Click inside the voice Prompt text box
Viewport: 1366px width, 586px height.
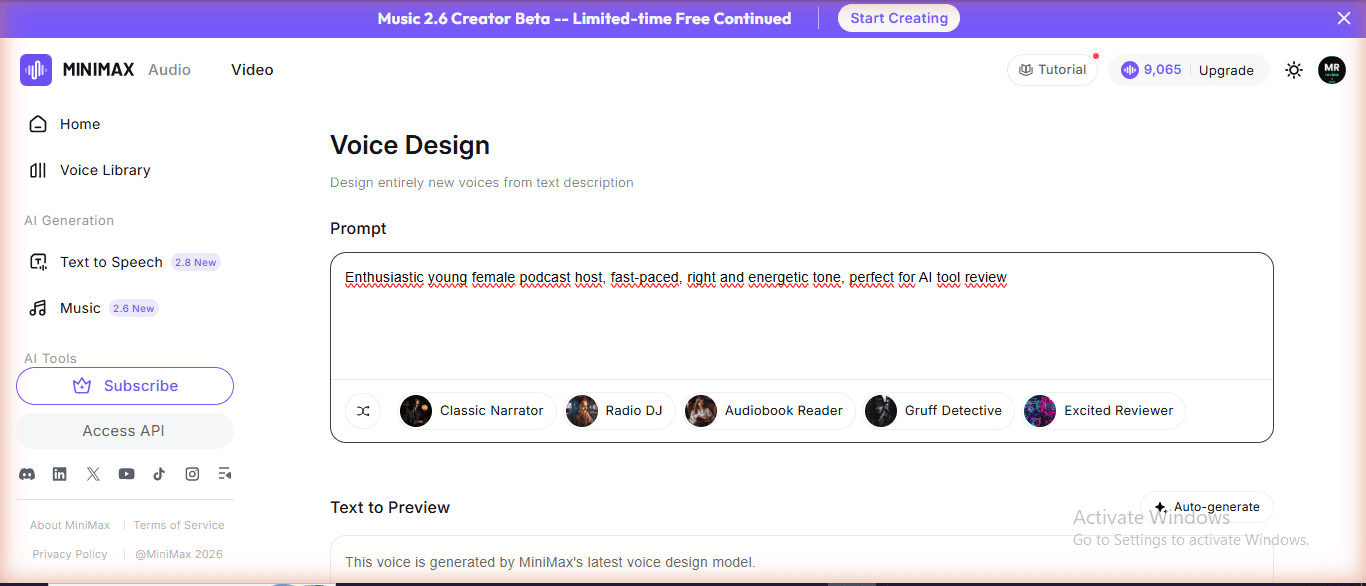801,316
